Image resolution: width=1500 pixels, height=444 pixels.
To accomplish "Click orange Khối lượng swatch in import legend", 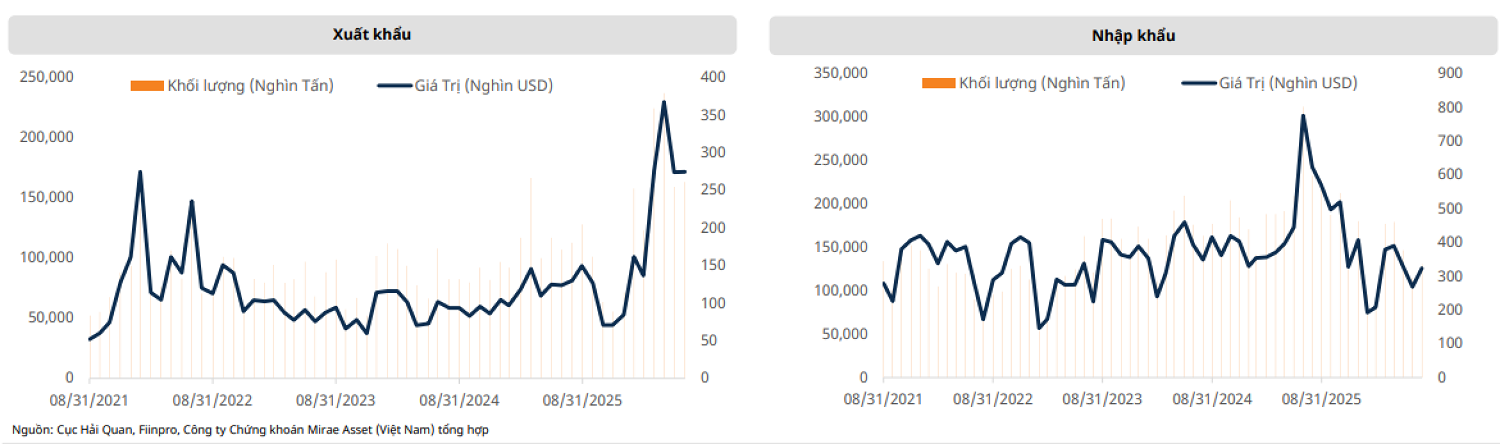I will coord(938,83).
